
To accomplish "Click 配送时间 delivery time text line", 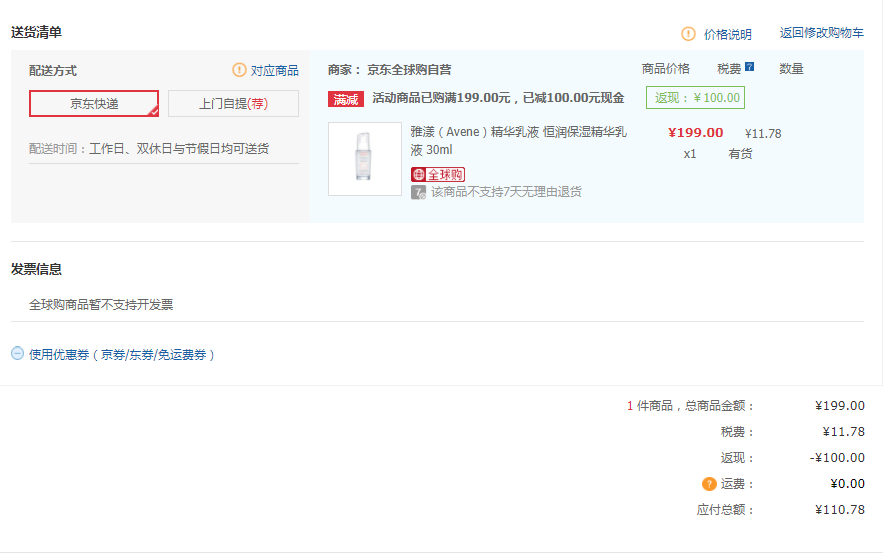I will click(149, 149).
